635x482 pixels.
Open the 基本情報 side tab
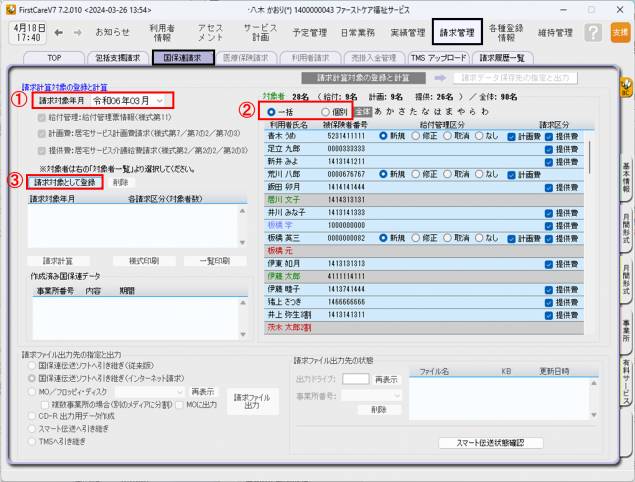626,177
